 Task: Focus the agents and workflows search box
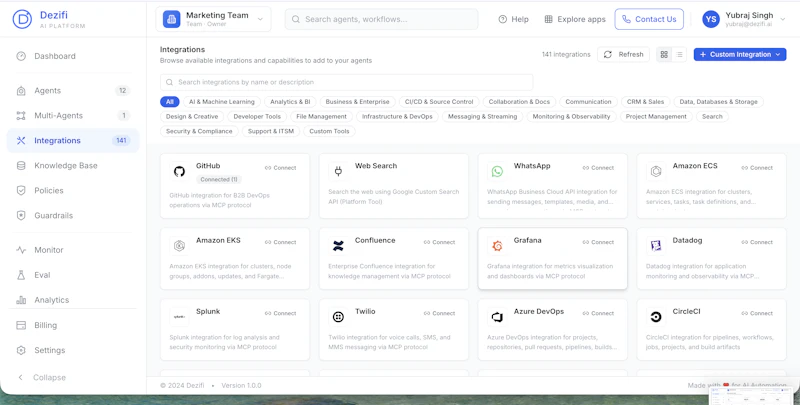pos(381,19)
